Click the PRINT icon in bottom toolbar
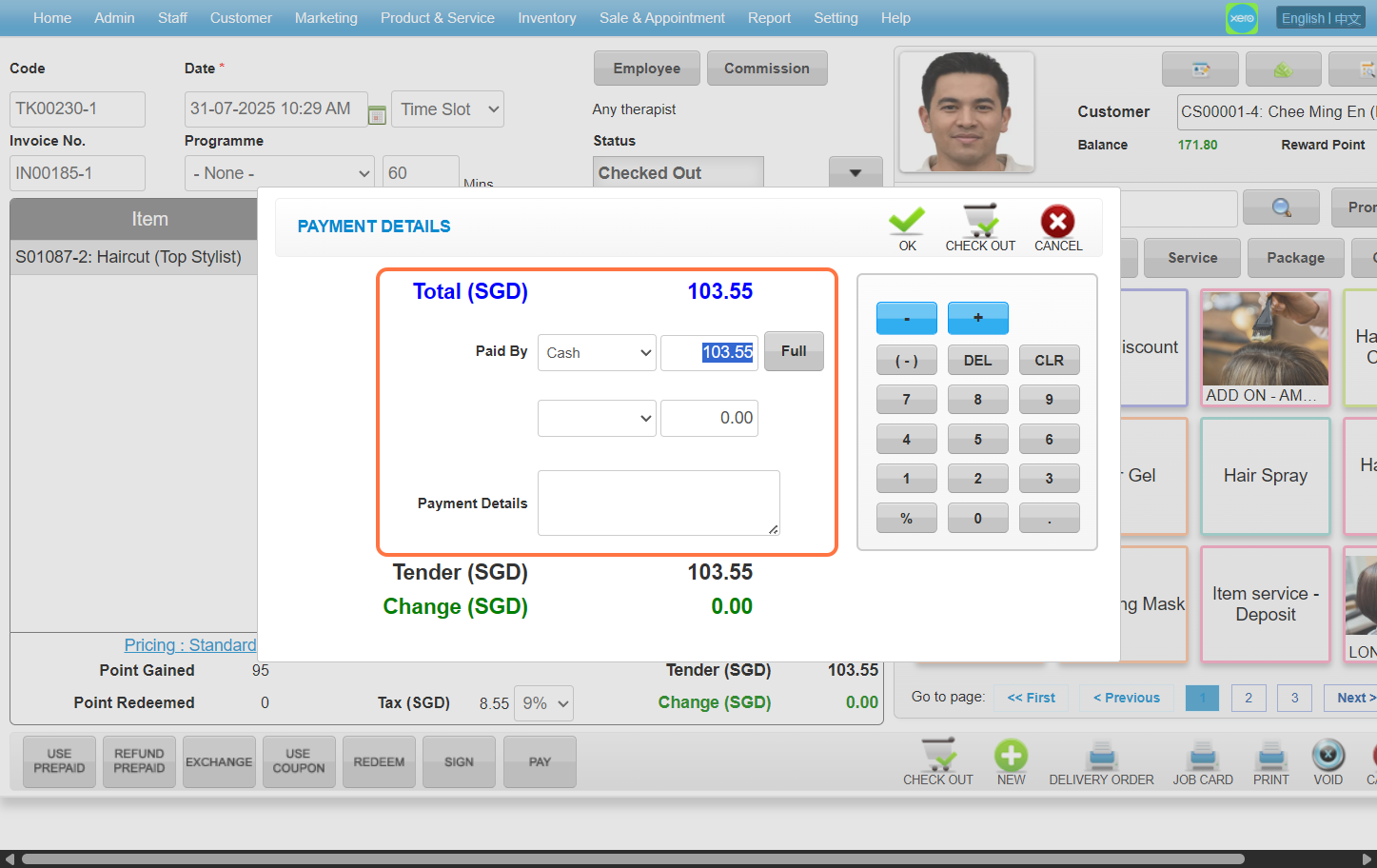Image resolution: width=1377 pixels, height=868 pixels. pos(1270,757)
